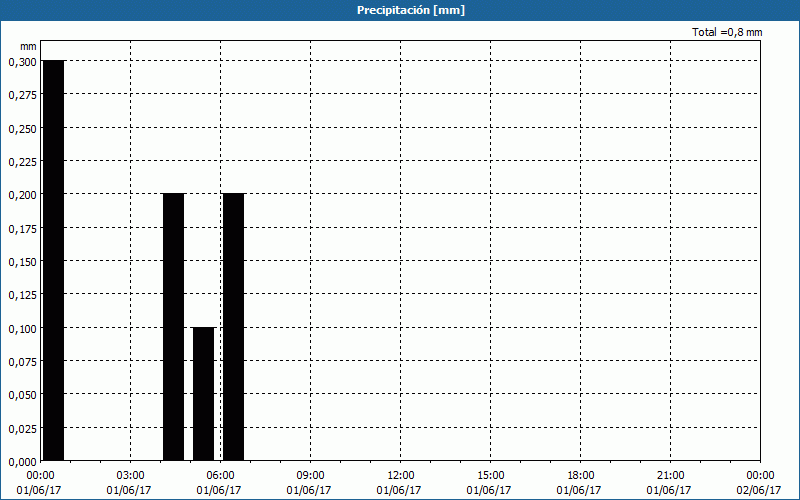Image resolution: width=800 pixels, height=500 pixels.
Task: Click the 0,000 y-axis label
Action: [x=22, y=462]
